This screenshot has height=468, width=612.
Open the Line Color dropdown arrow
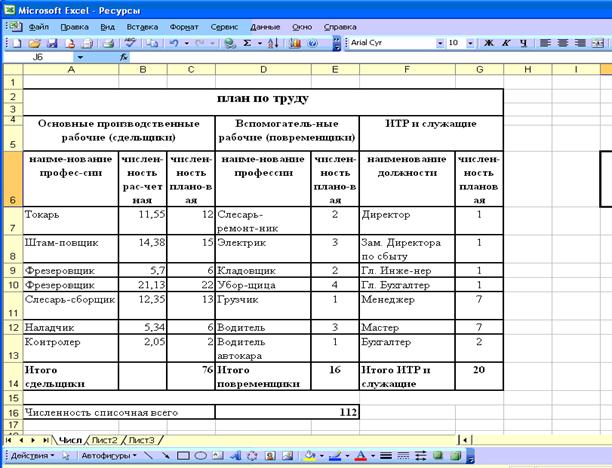coord(347,456)
